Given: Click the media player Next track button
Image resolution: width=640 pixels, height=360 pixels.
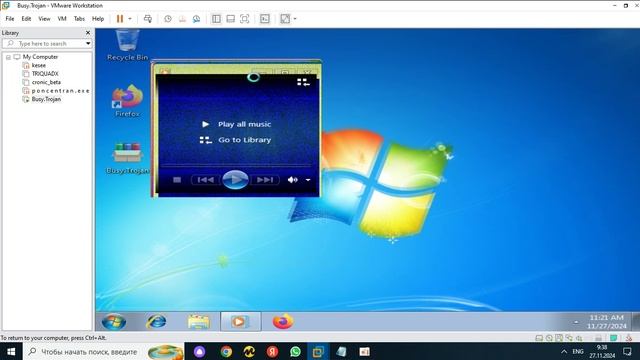Looking at the screenshot, I should [x=265, y=180].
